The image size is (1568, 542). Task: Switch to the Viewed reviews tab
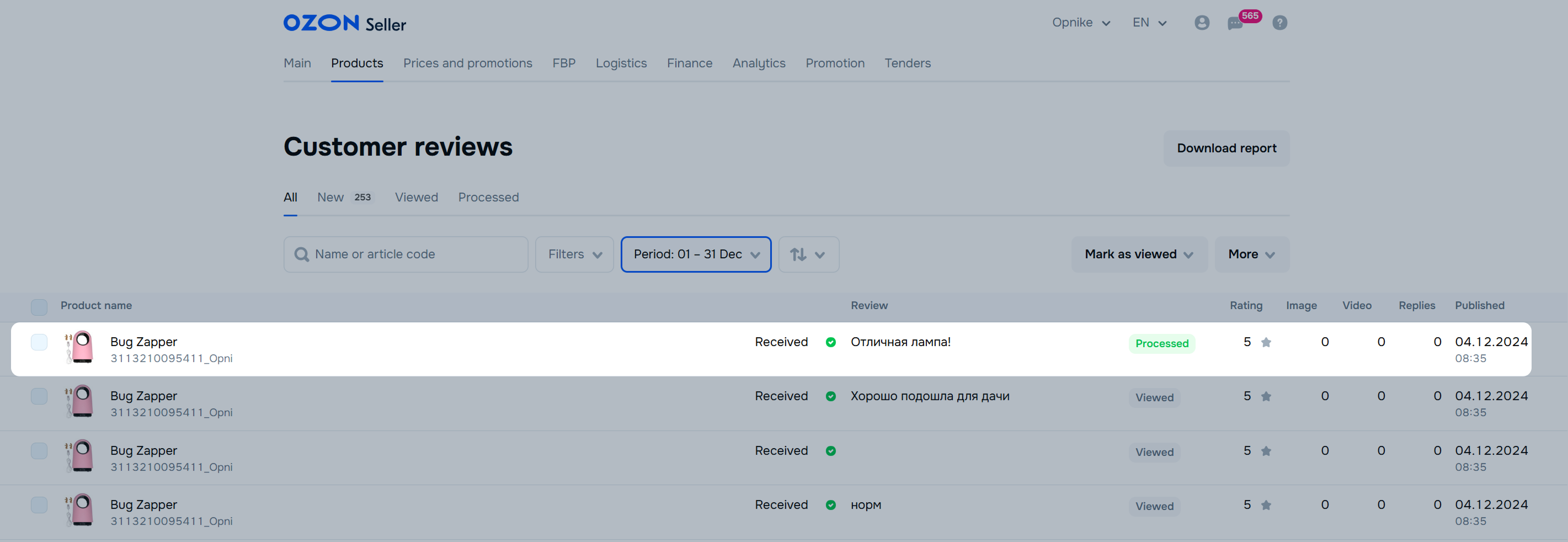pyautogui.click(x=417, y=197)
